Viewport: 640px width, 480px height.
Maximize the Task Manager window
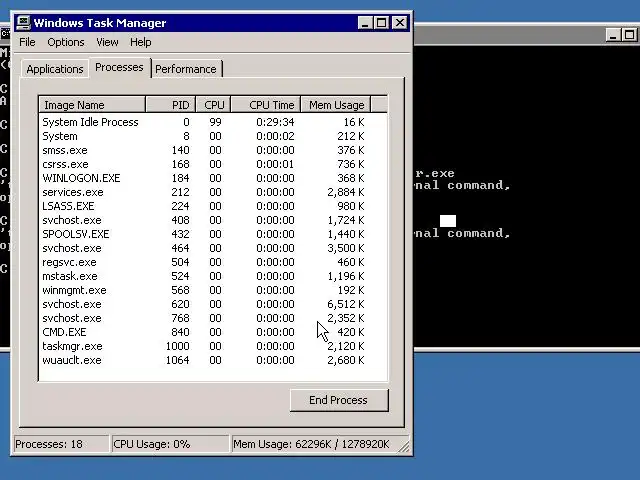(382, 23)
